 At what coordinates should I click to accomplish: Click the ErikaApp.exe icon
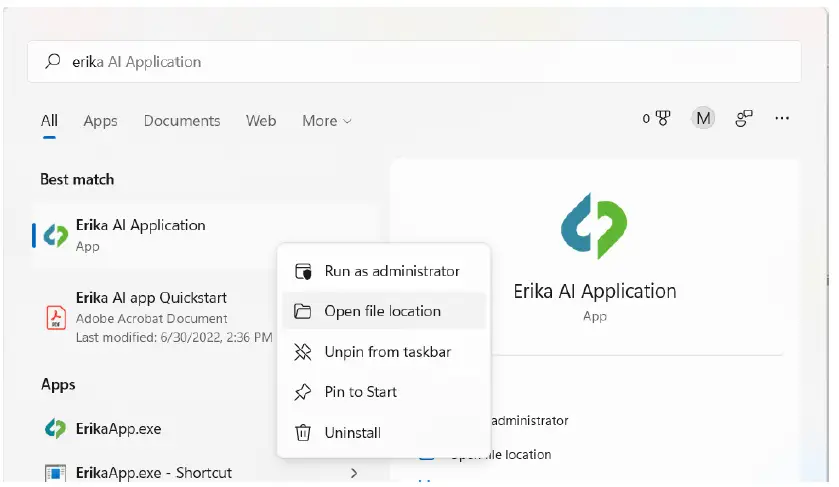55,429
